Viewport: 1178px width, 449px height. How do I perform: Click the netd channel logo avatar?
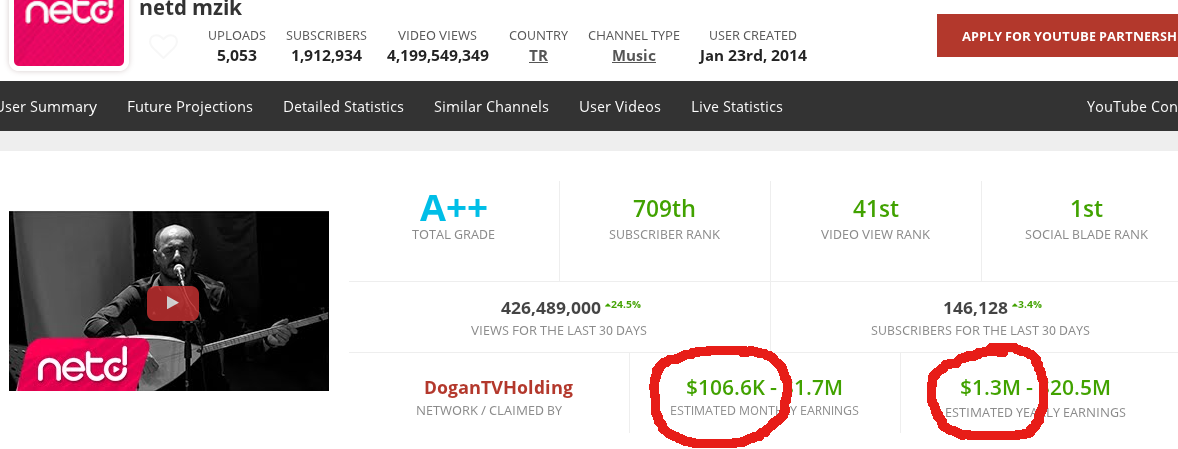click(68, 33)
